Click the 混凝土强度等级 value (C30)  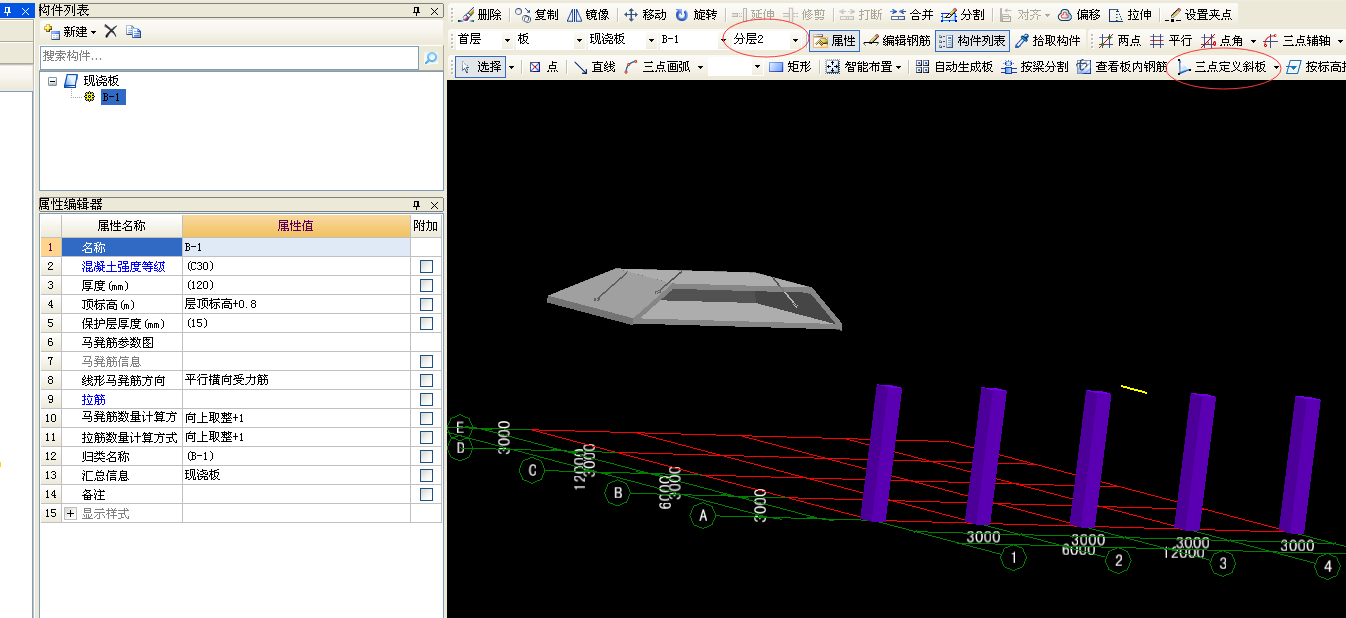click(x=296, y=266)
